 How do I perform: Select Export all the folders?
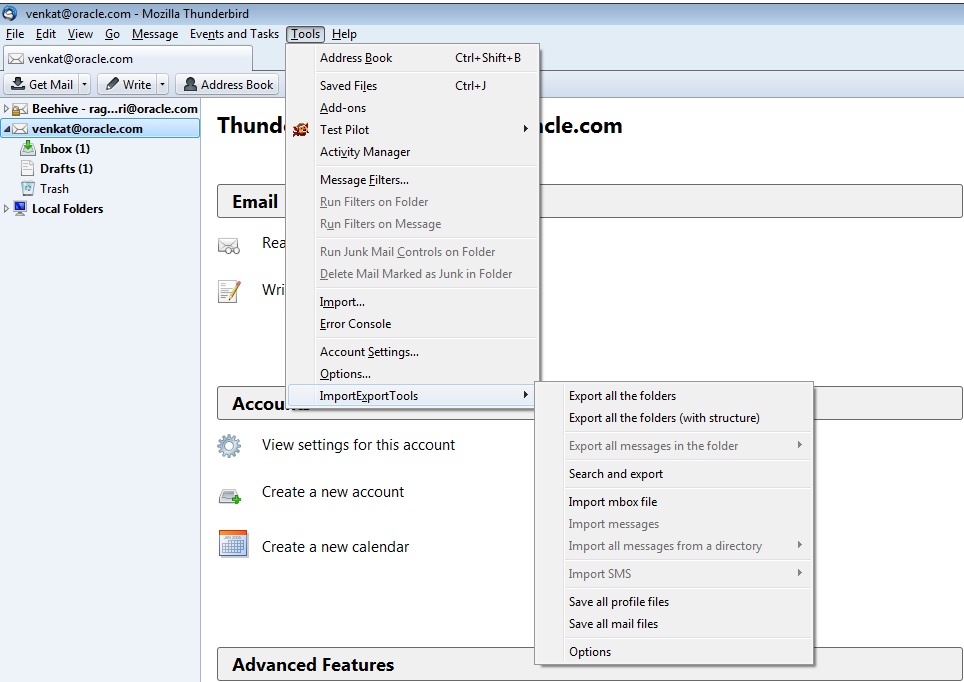[674, 395]
